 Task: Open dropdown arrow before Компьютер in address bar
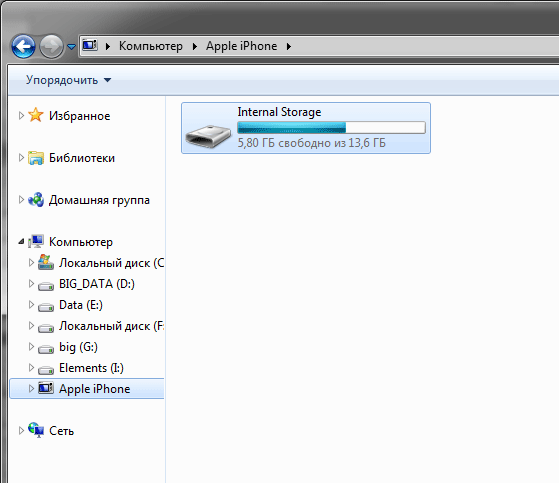coord(108,46)
